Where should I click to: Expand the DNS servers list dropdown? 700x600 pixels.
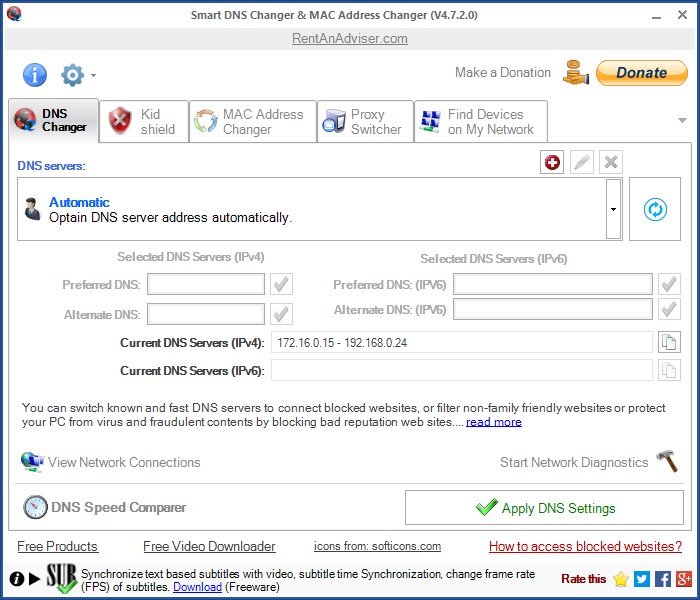tap(613, 209)
